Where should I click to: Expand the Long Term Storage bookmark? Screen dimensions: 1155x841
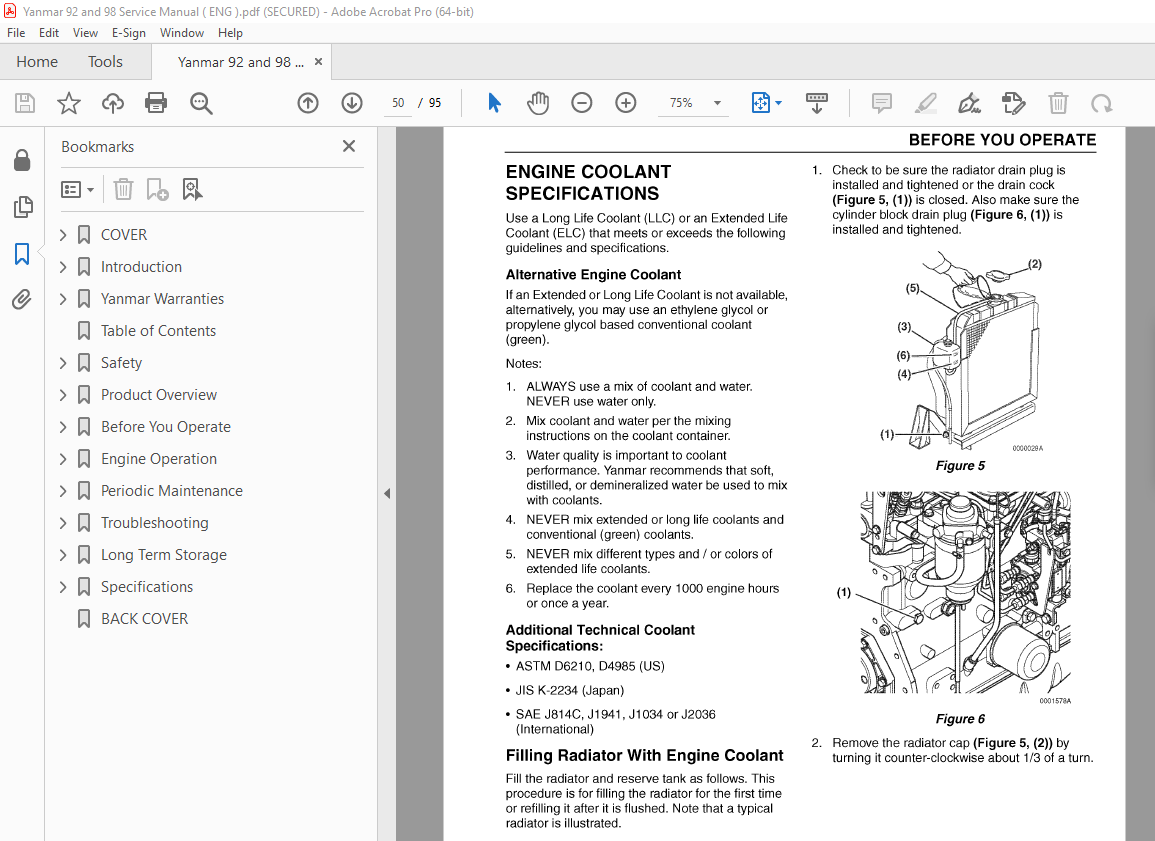(x=63, y=555)
